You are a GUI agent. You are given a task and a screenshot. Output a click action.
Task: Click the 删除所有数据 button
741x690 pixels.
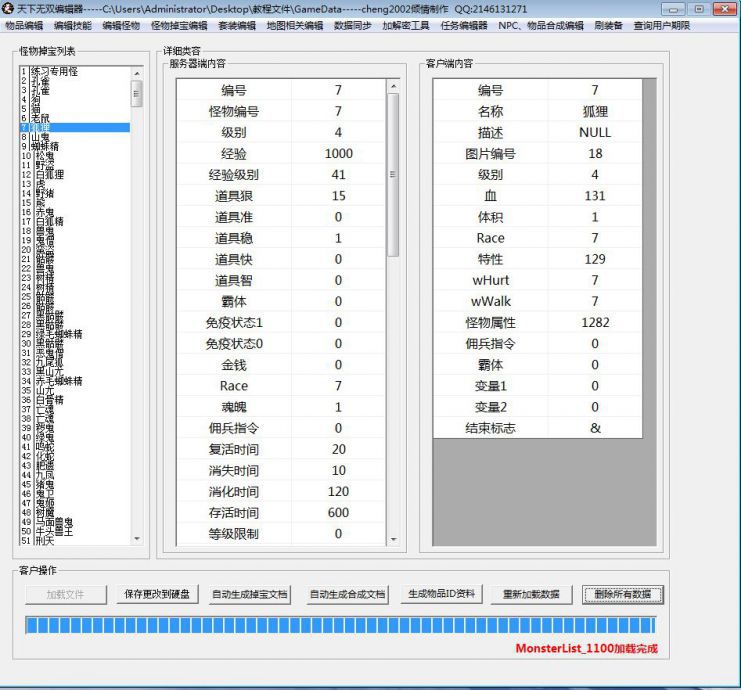click(623, 594)
